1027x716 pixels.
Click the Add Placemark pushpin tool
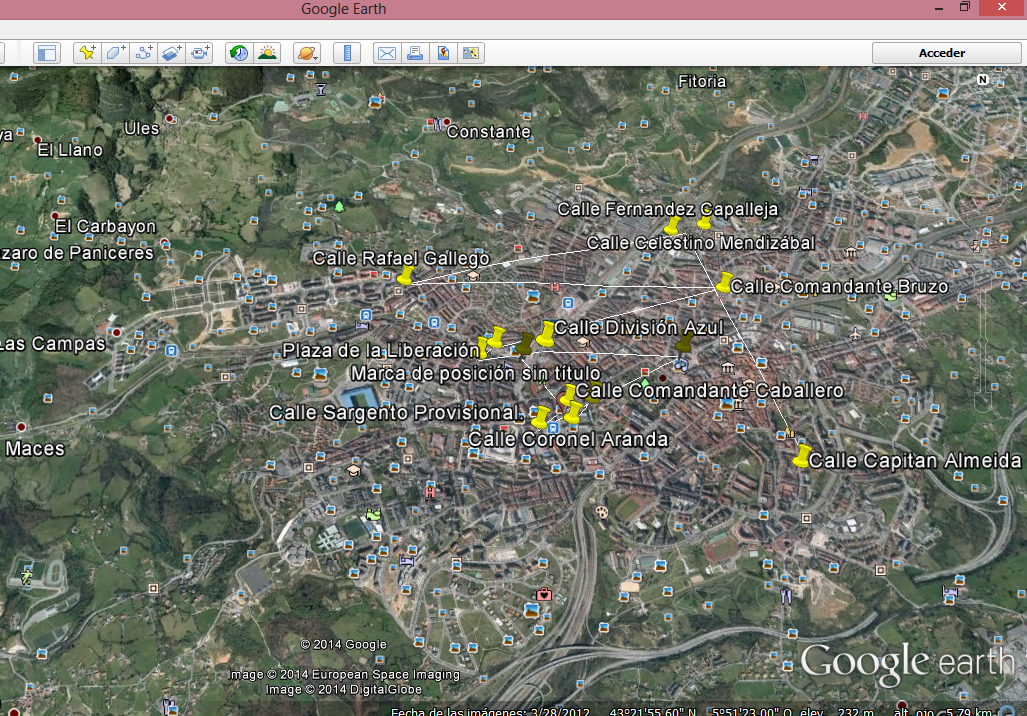point(87,53)
